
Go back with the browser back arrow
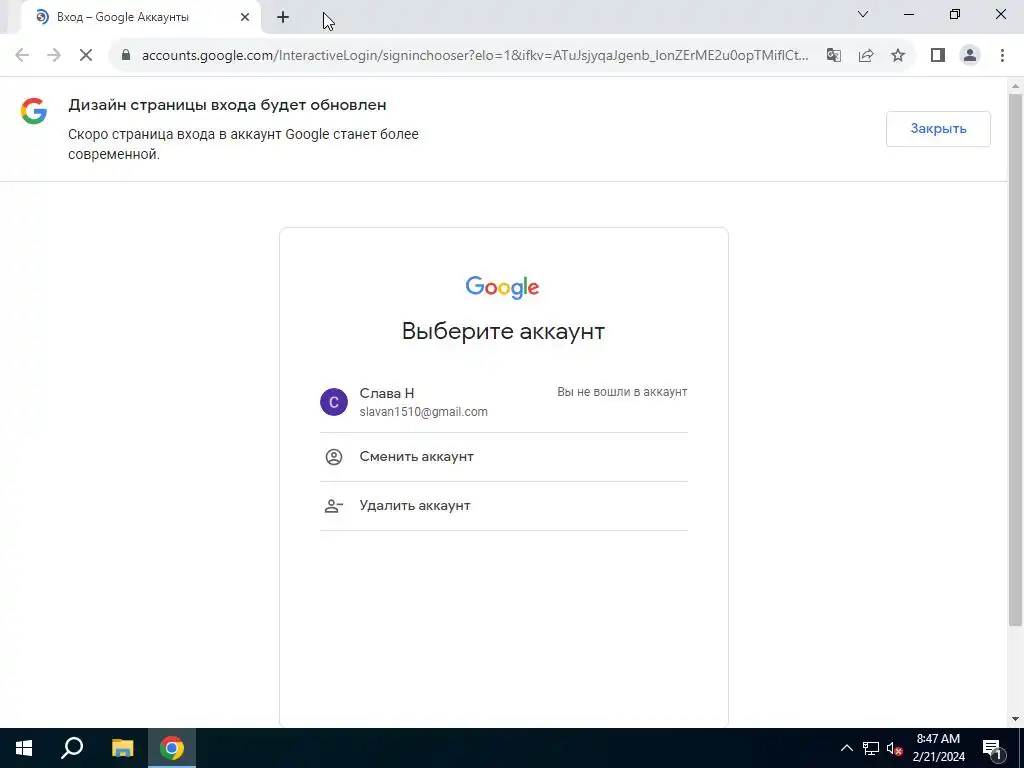pos(22,56)
